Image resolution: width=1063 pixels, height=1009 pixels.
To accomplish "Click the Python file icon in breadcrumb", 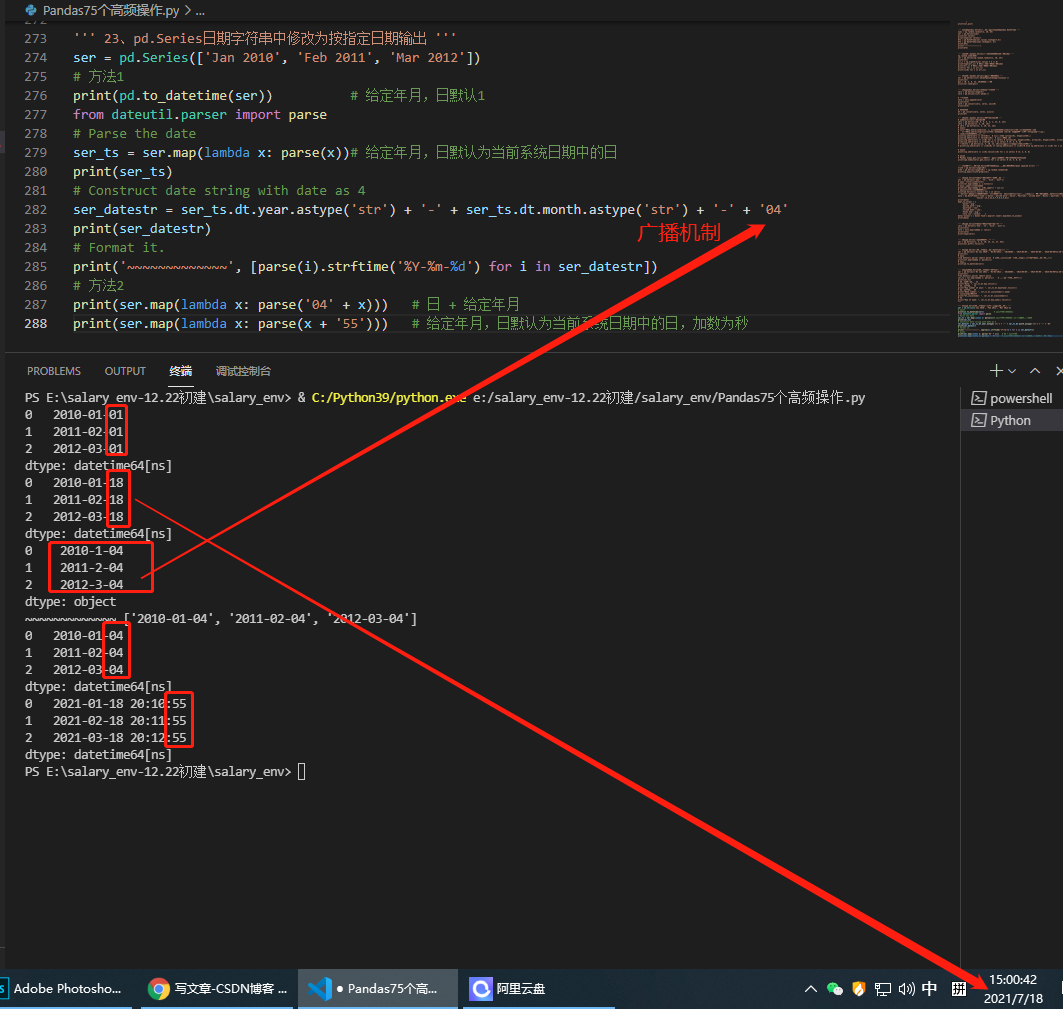I will 31,10.
